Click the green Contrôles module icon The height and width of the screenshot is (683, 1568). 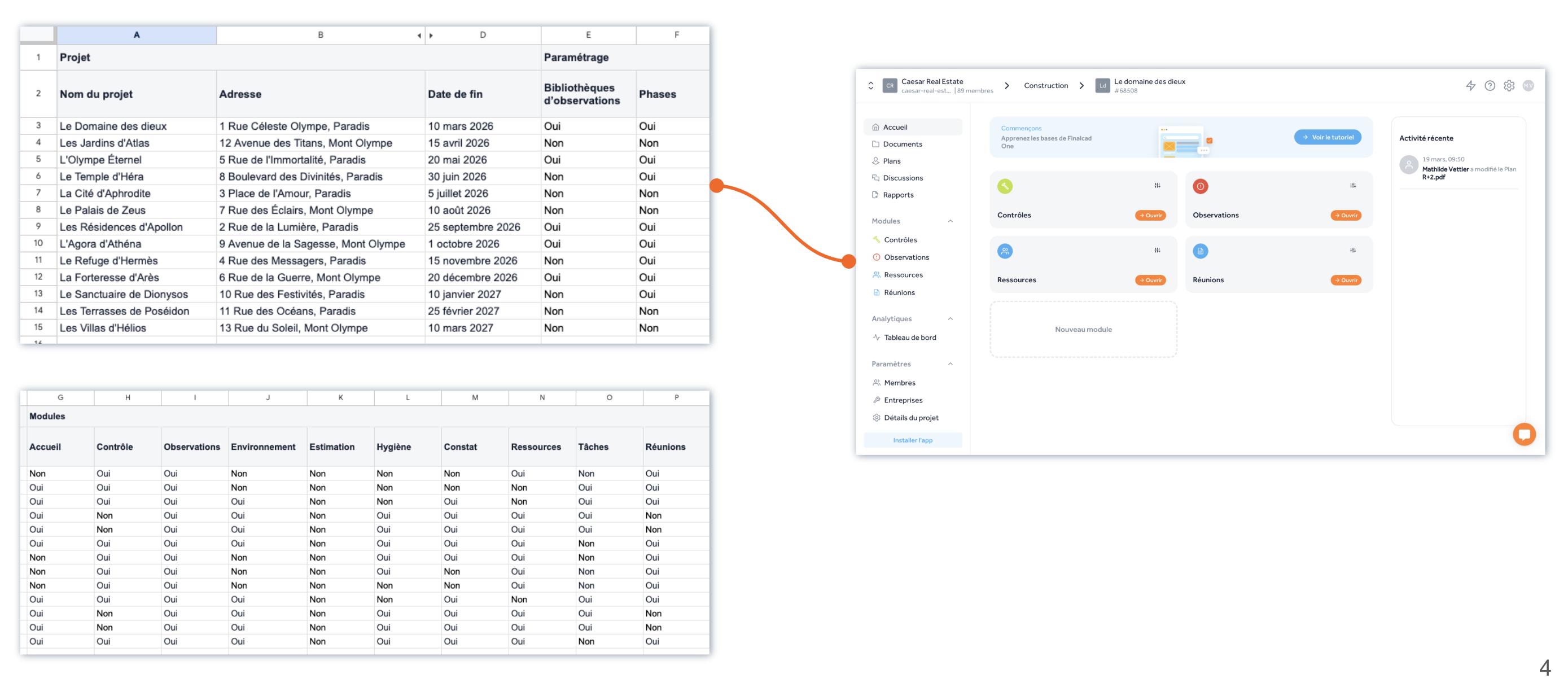click(1005, 186)
